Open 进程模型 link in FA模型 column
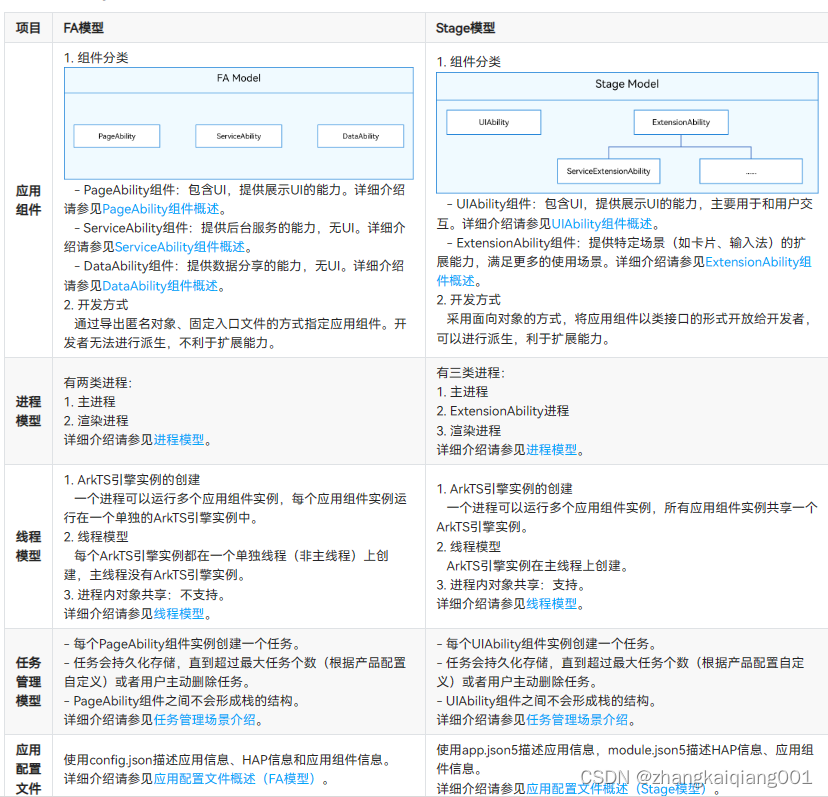 [x=179, y=440]
